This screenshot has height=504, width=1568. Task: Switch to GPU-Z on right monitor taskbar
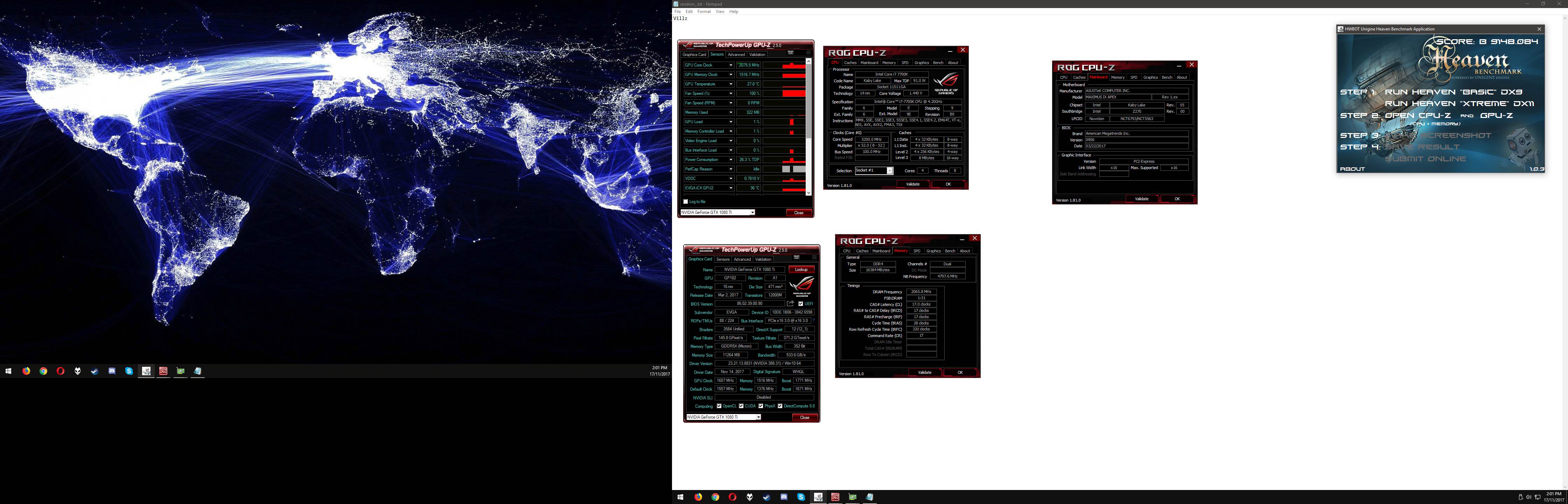[x=852, y=497]
